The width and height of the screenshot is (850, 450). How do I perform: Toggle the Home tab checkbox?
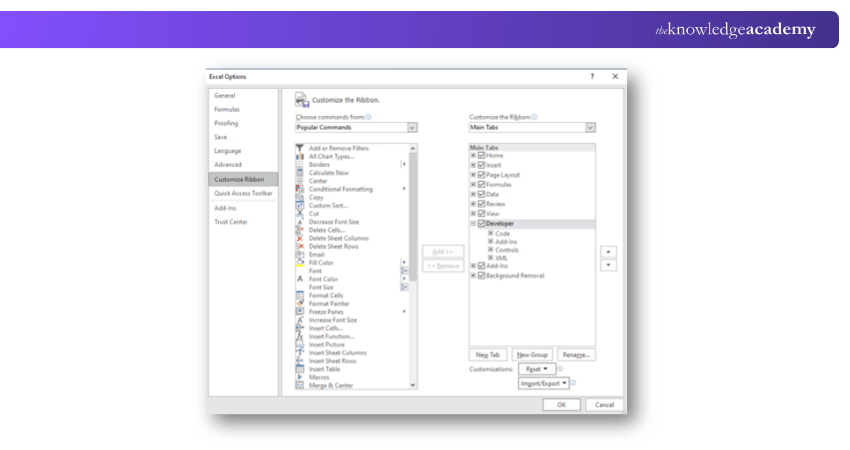tap(481, 155)
